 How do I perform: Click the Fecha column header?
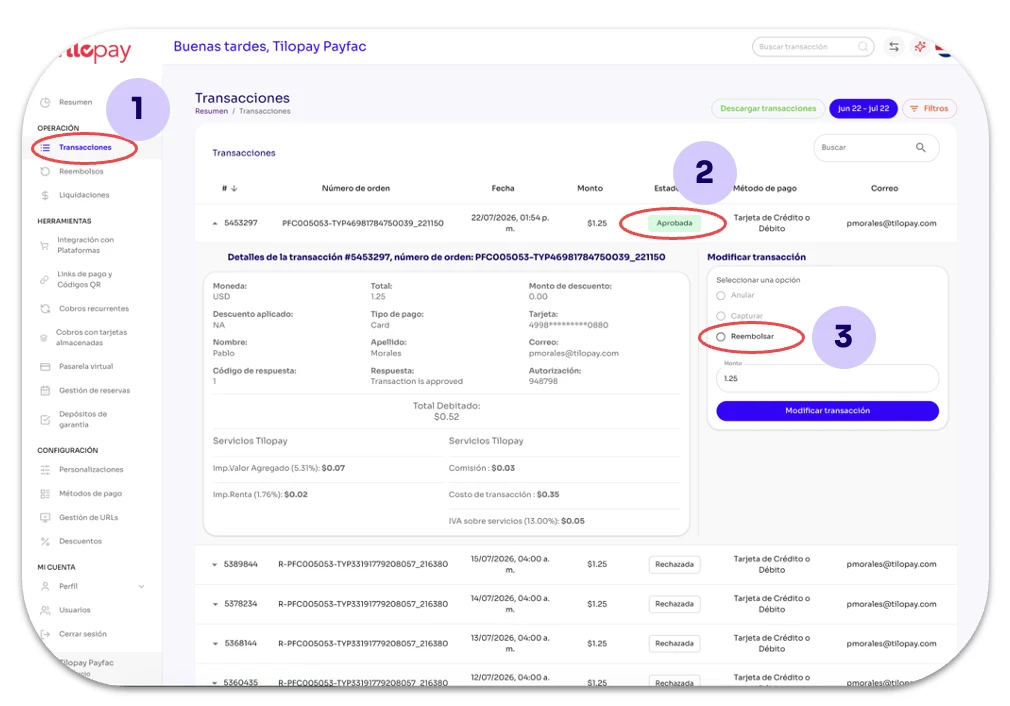click(x=502, y=189)
